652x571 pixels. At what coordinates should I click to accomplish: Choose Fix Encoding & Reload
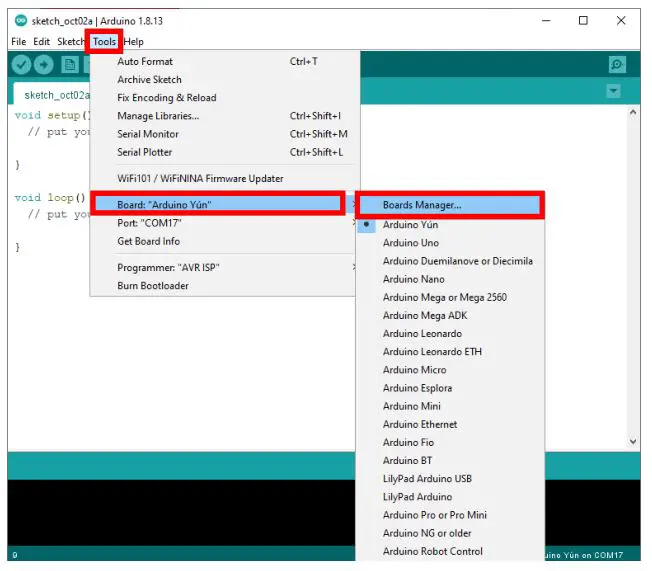click(225, 98)
